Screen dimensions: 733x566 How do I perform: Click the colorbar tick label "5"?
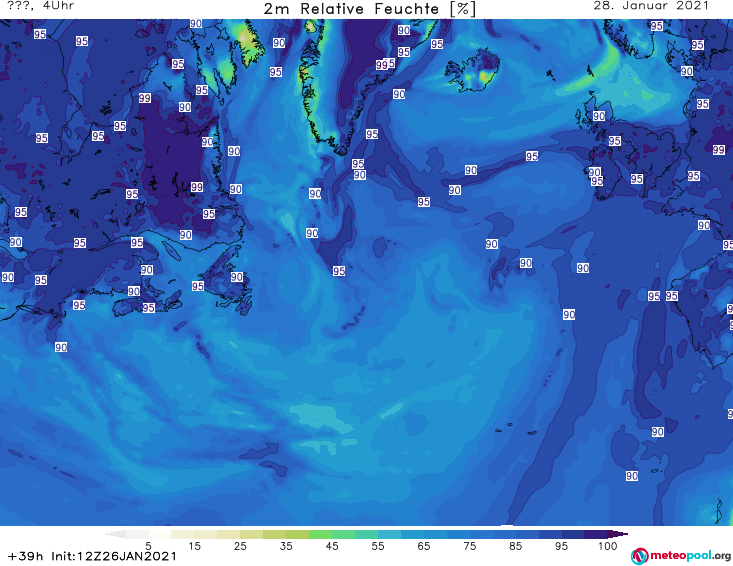[148, 546]
